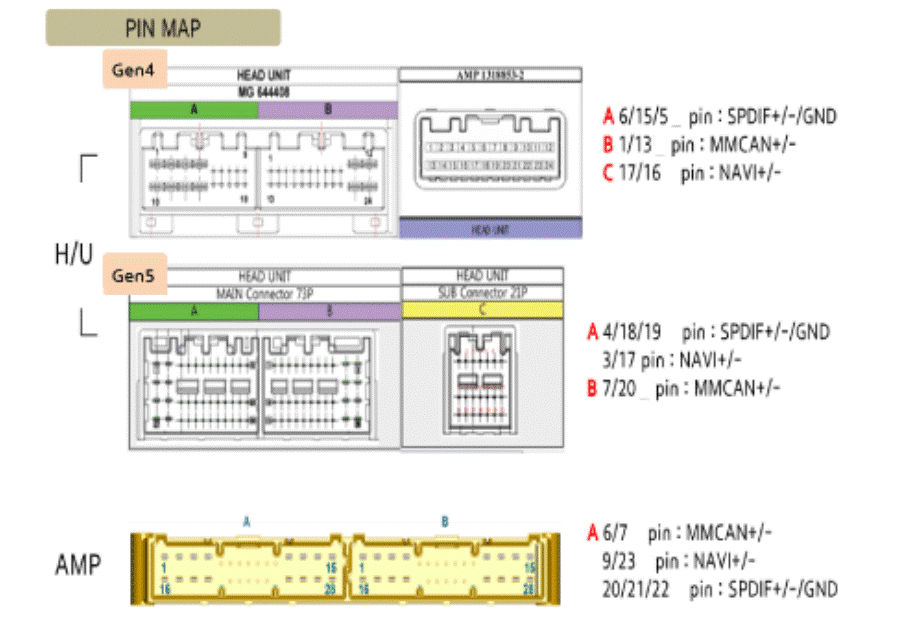Click the small A label above the yellow AMP connector
The width and height of the screenshot is (920, 636).
(247, 522)
